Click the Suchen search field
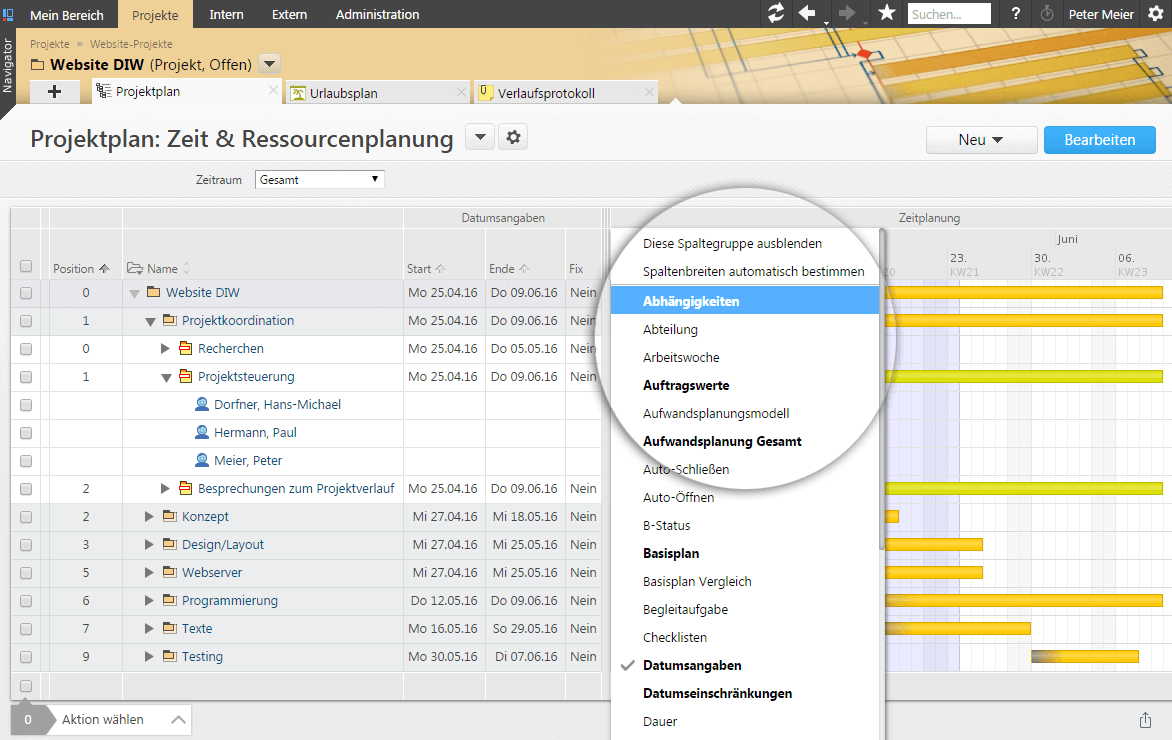Viewport: 1172px width, 740px height. (948, 14)
